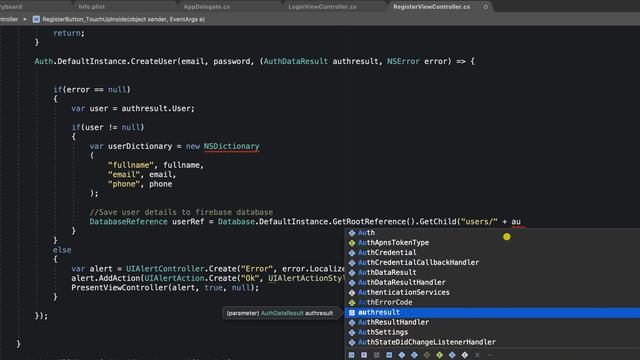Click the green enum icon beside AuthErrorCode
640x360 pixels.
coord(352,302)
